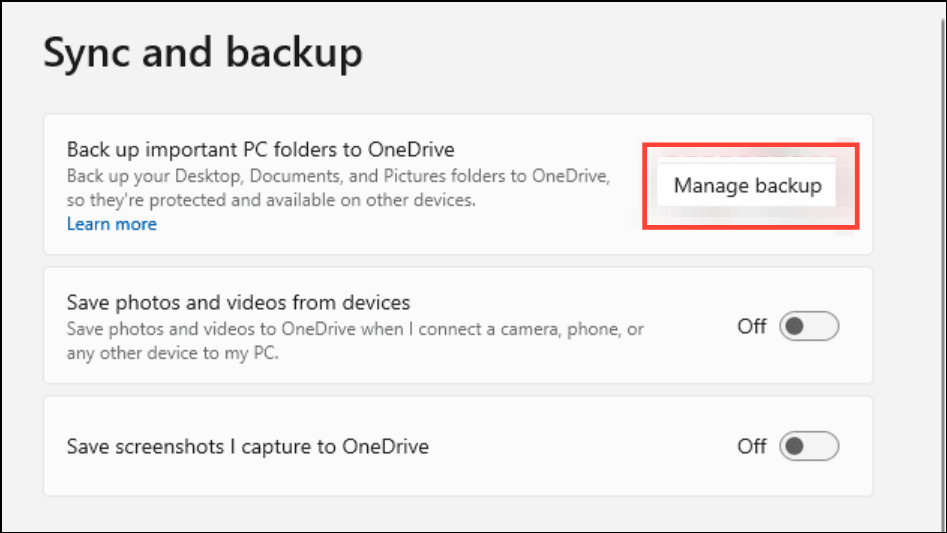Click the Sync and backup heading

coord(202,53)
